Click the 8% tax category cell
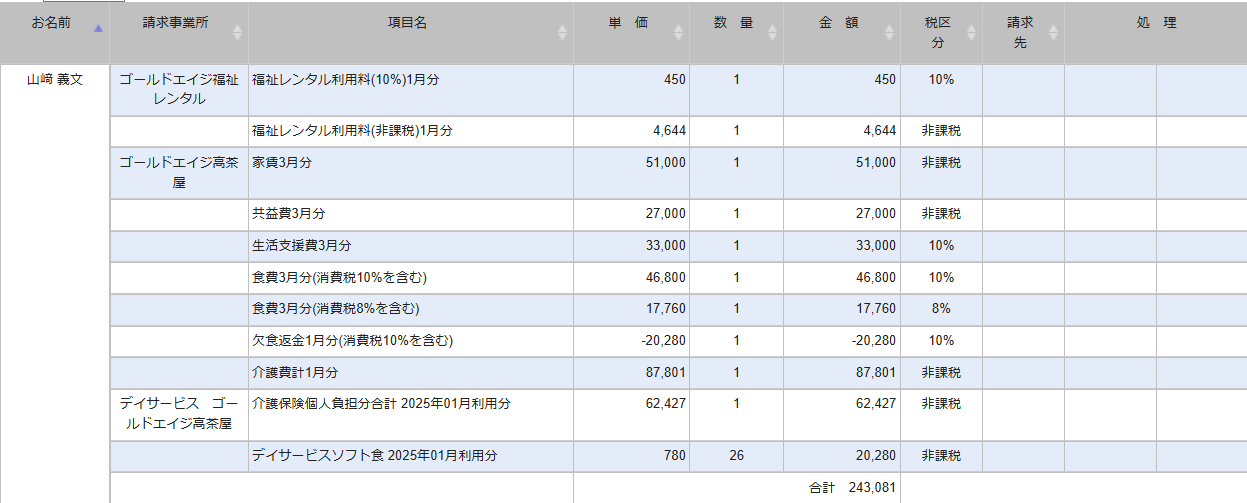Viewport: 1247px width, 503px height. 940,309
